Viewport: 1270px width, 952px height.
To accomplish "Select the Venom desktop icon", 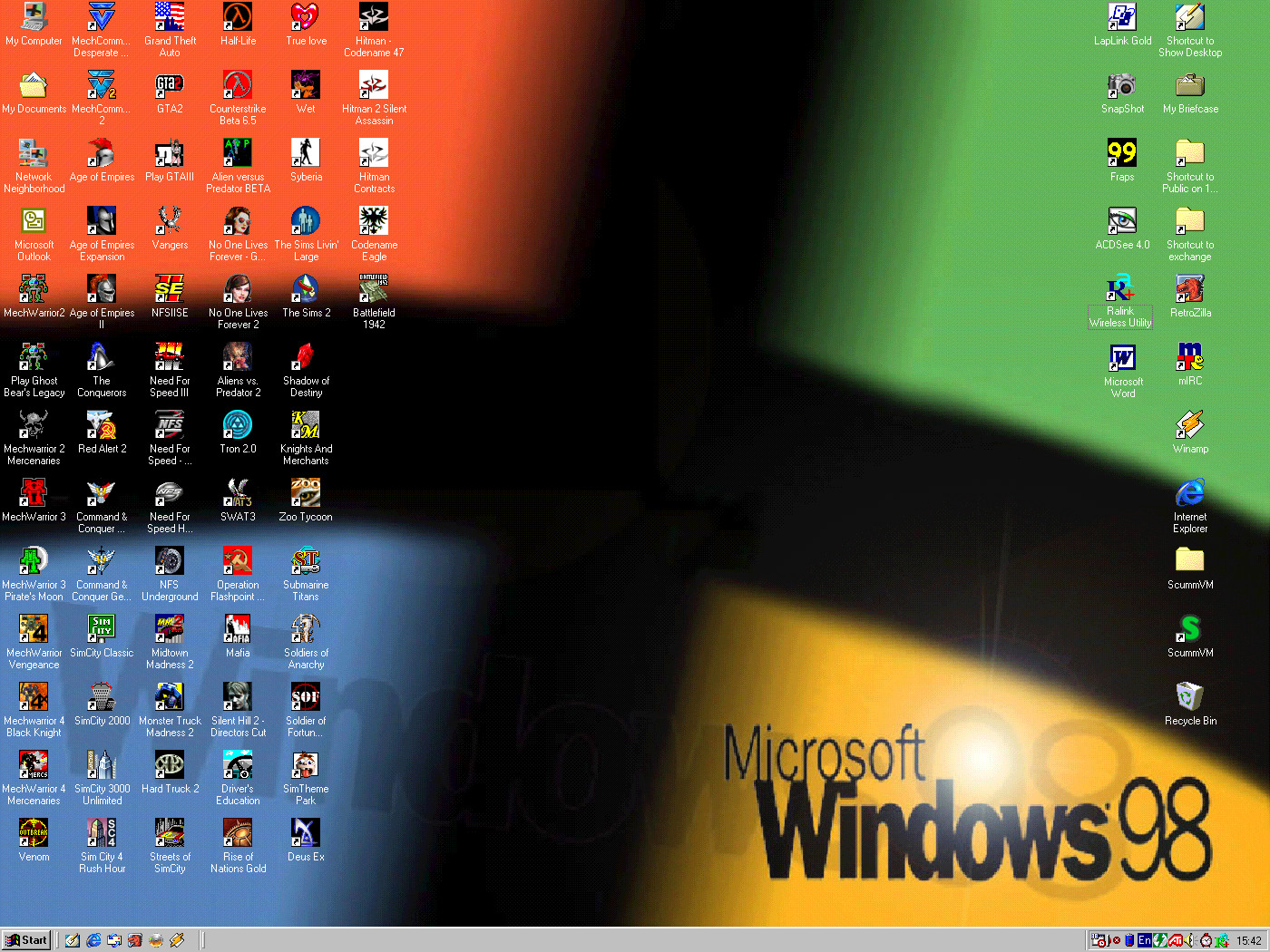I will [x=34, y=840].
